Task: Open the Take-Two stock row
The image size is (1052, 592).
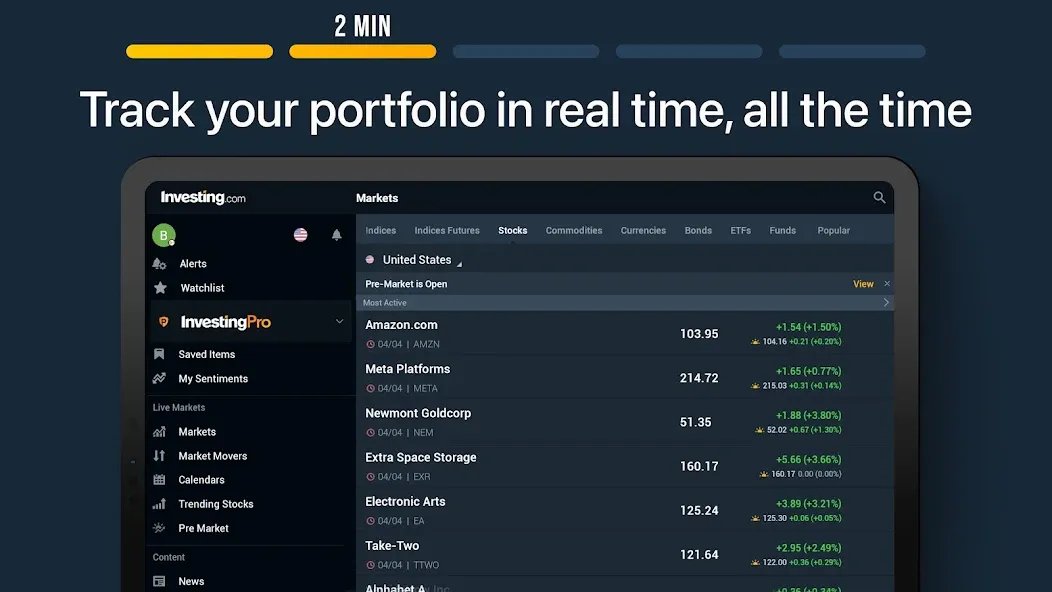Action: (625, 554)
